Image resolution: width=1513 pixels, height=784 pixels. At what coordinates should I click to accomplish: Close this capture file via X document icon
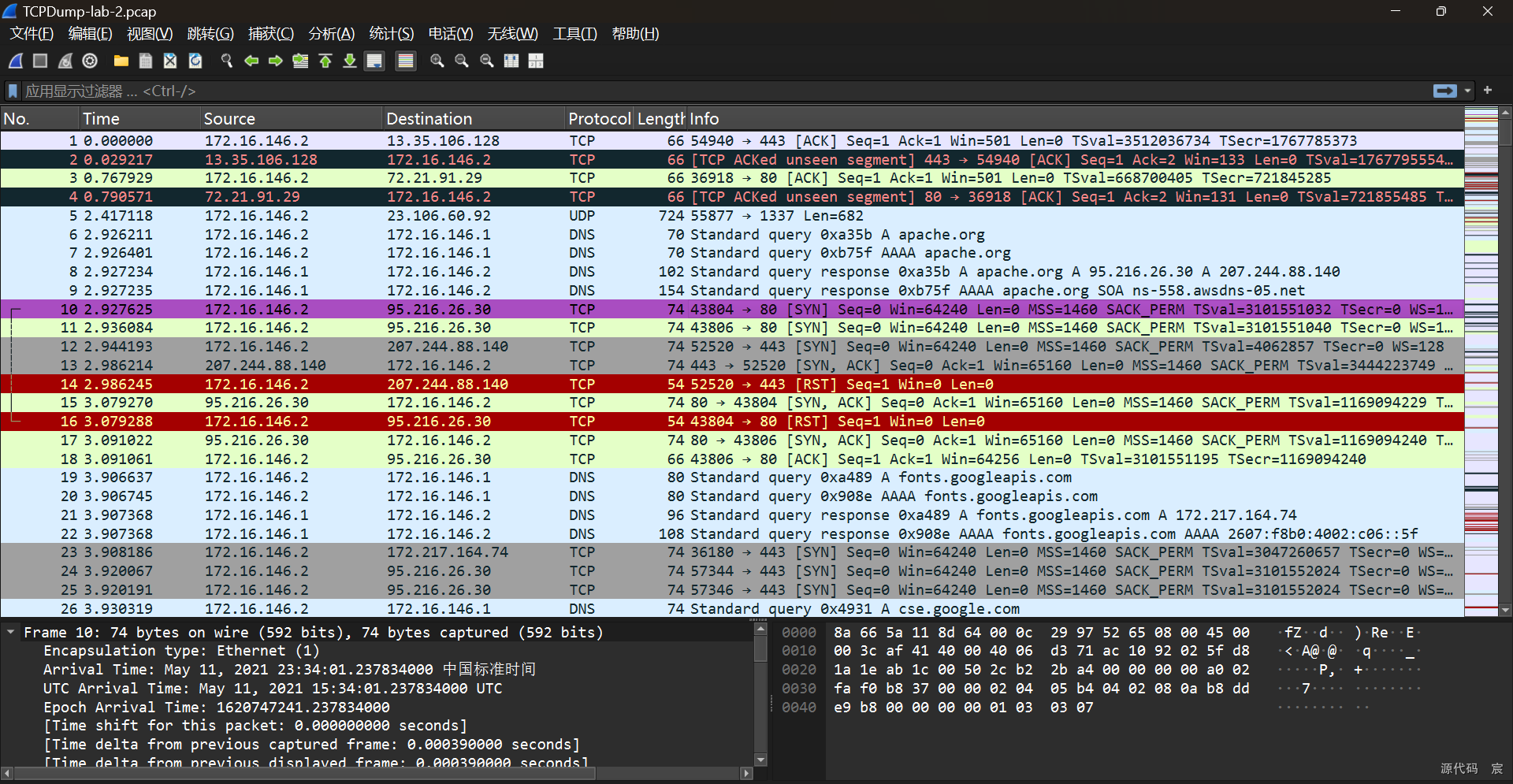click(170, 61)
